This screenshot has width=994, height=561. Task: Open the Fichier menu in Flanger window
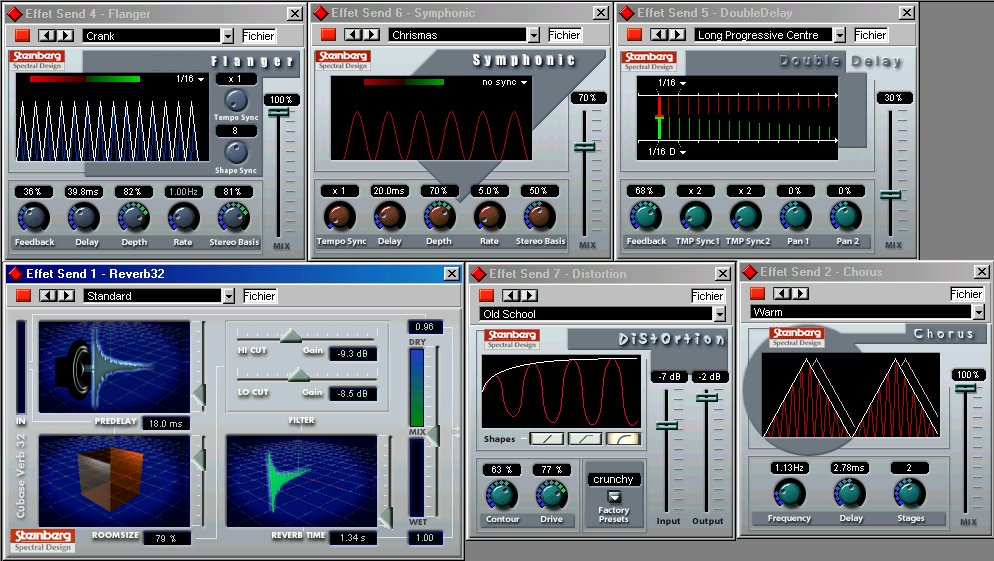[x=259, y=36]
